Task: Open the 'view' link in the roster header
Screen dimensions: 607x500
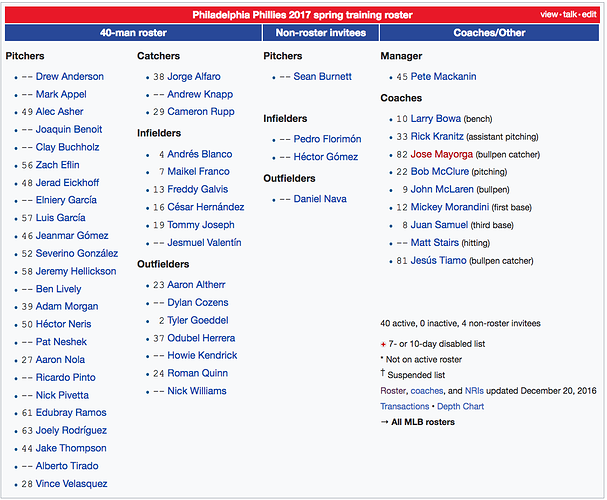Action: click(549, 15)
